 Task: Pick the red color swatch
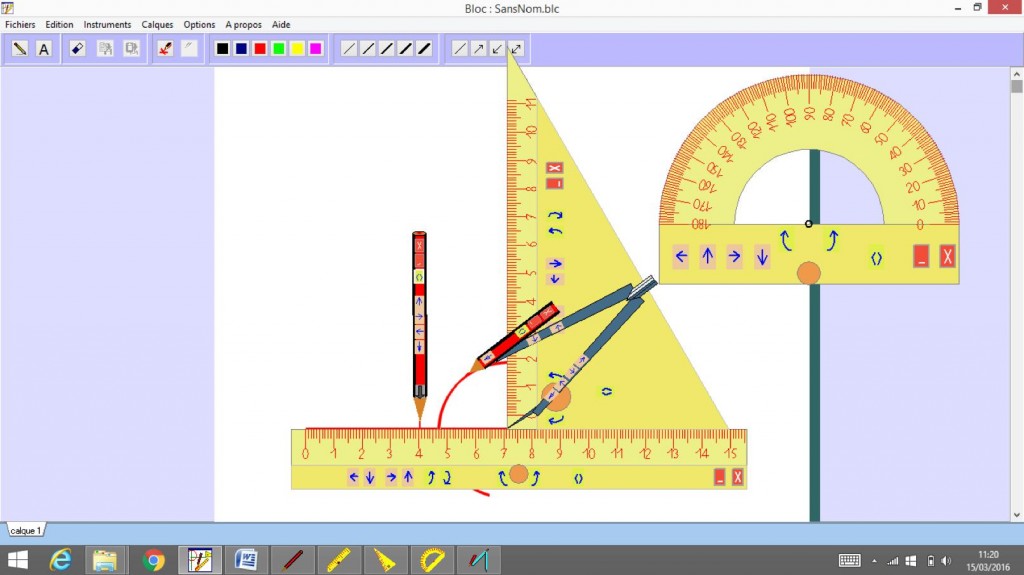(260, 48)
